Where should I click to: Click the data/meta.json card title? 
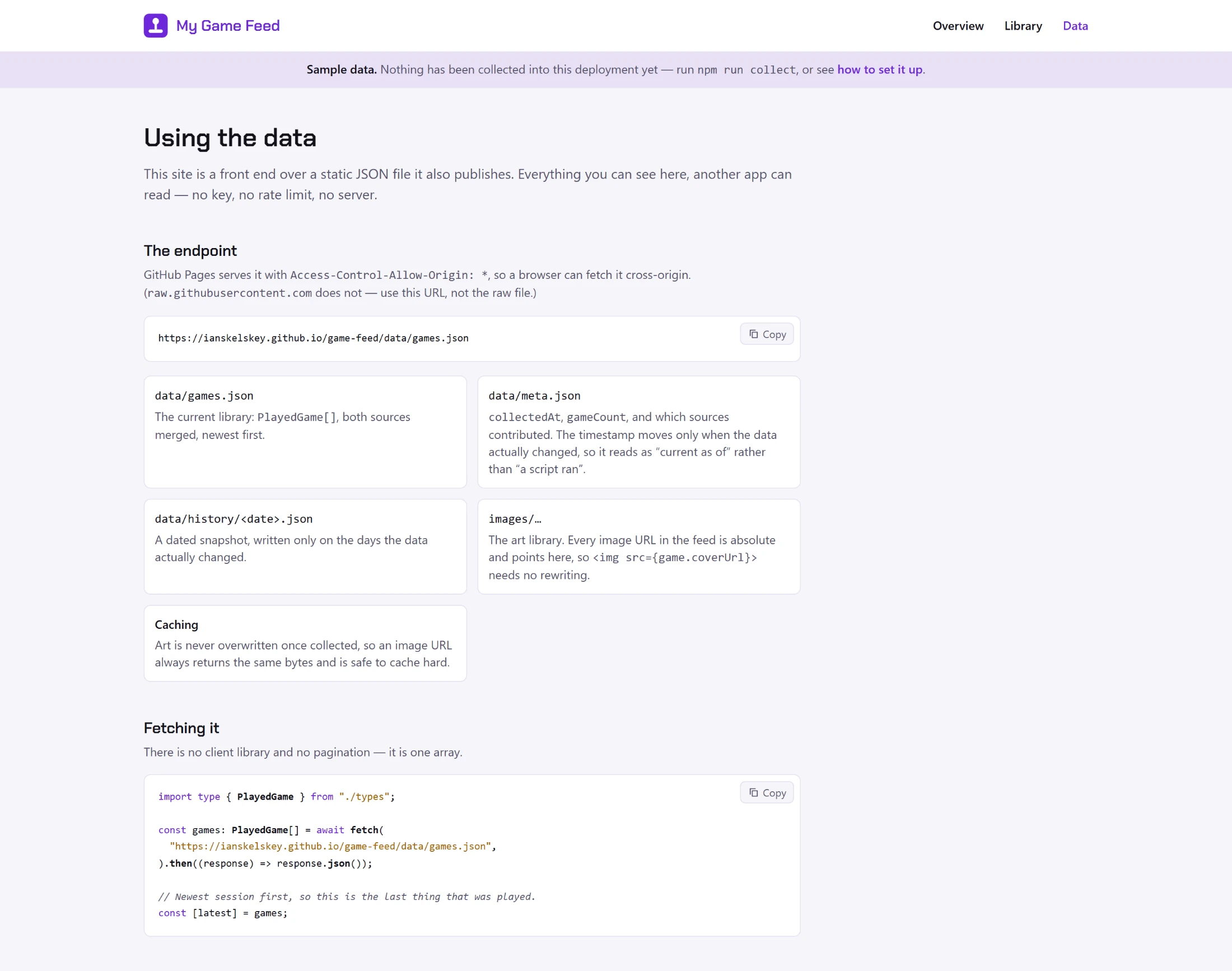[534, 396]
